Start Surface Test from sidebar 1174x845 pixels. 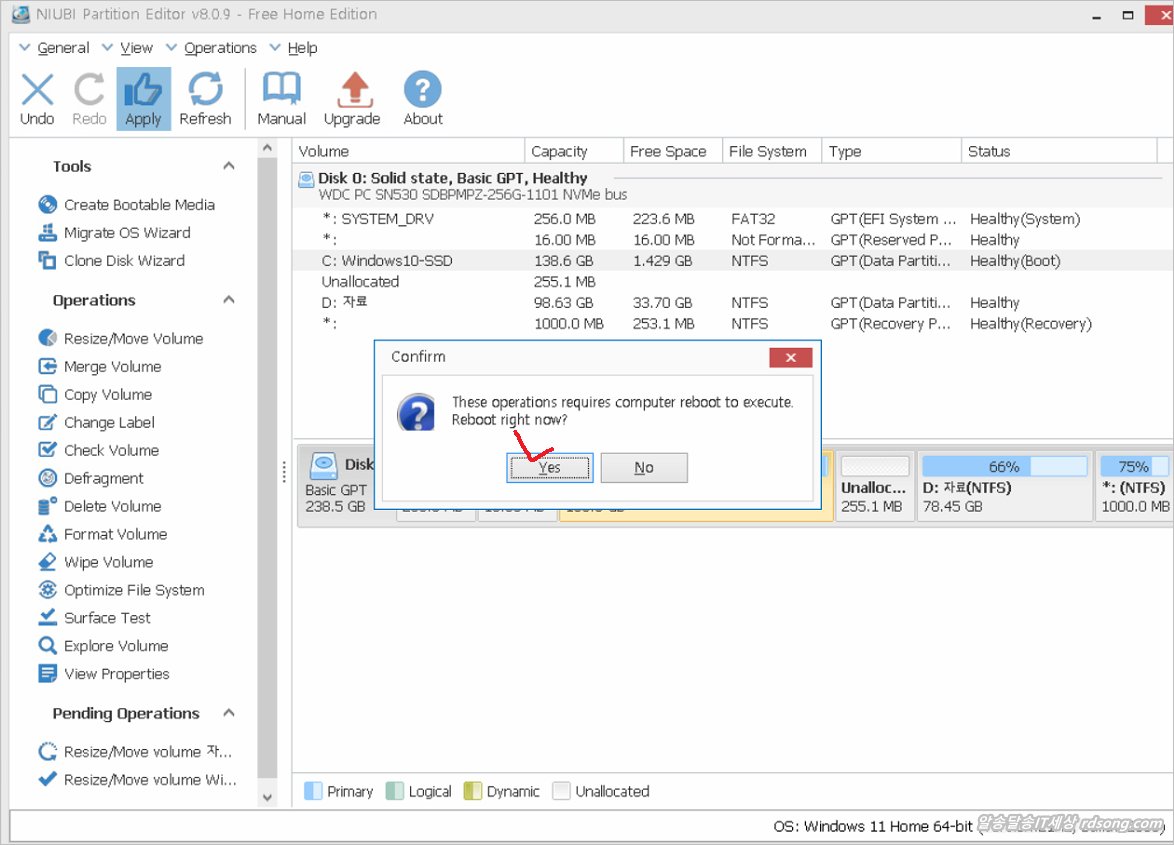pos(107,618)
